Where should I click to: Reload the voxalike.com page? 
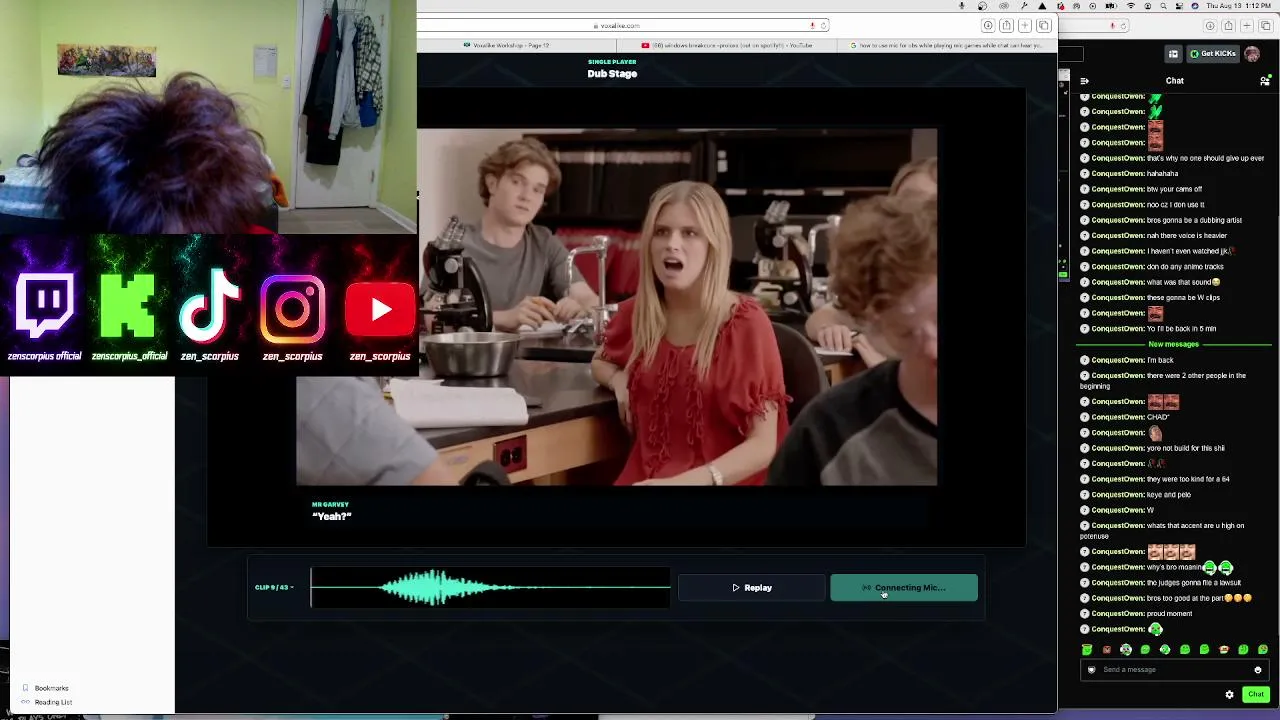(823, 25)
